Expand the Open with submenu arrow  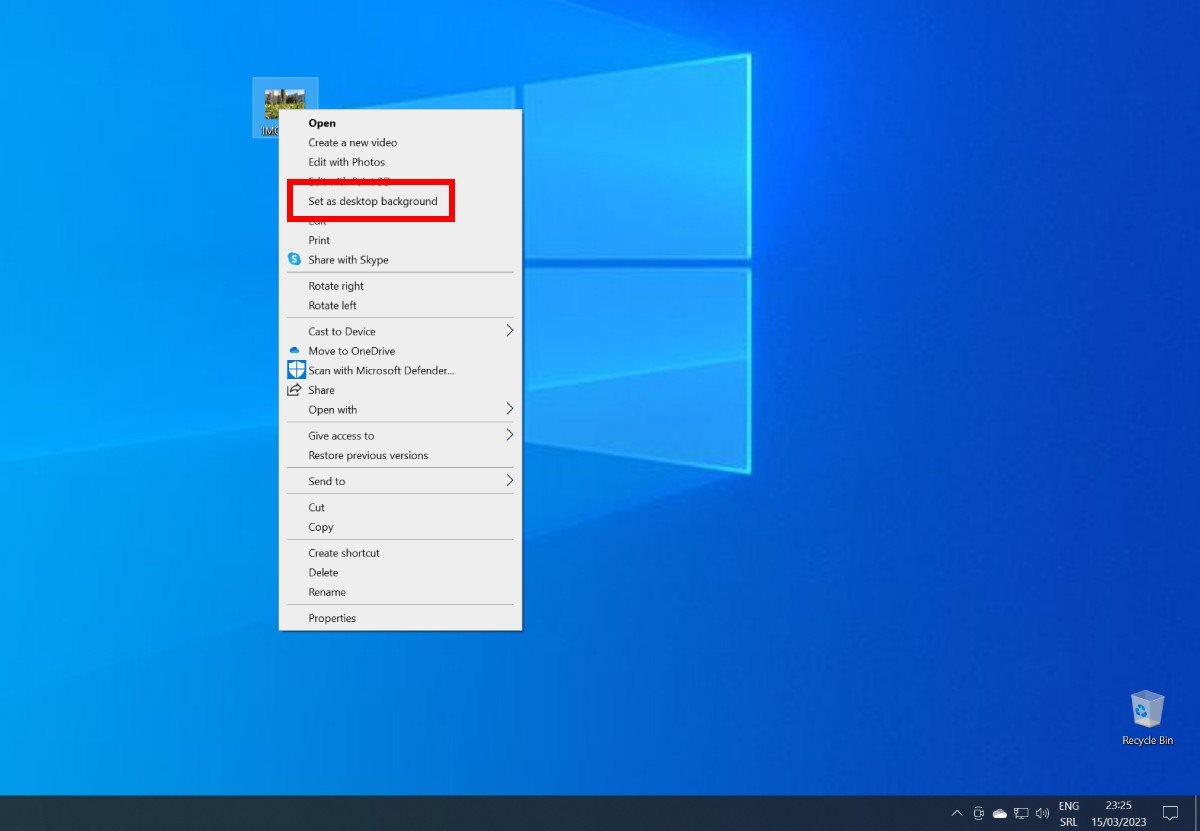509,409
